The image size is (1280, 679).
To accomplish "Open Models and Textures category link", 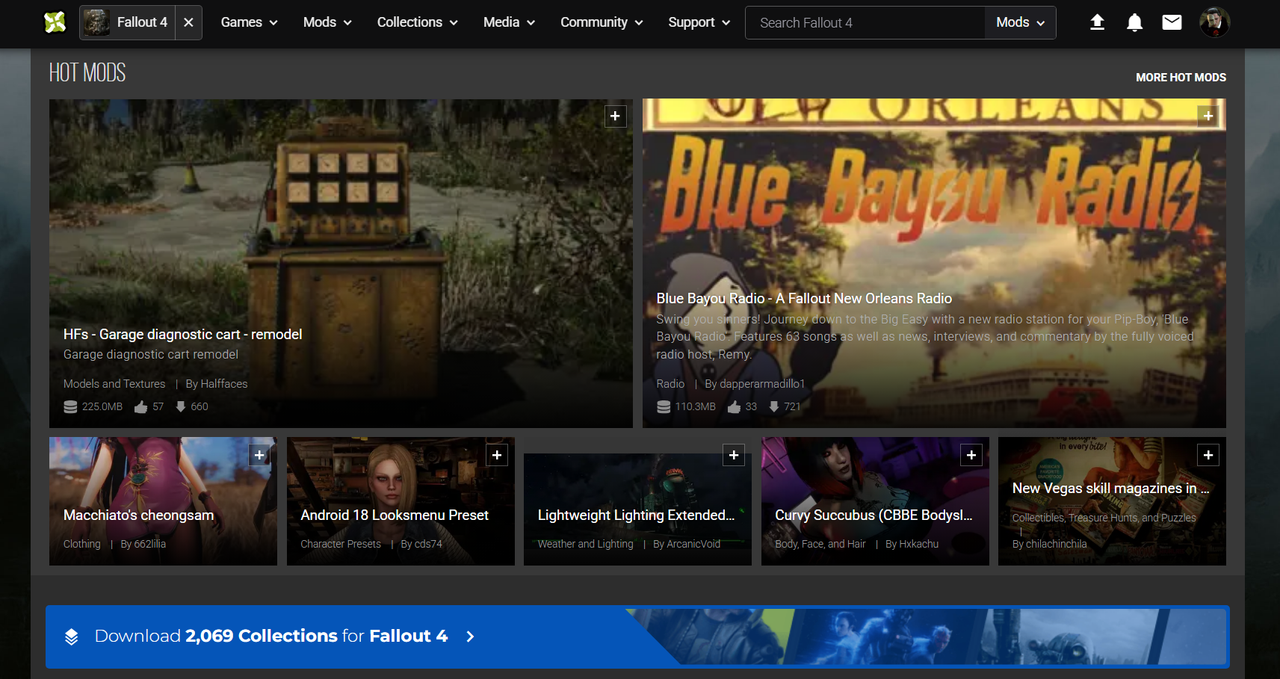I will point(114,384).
